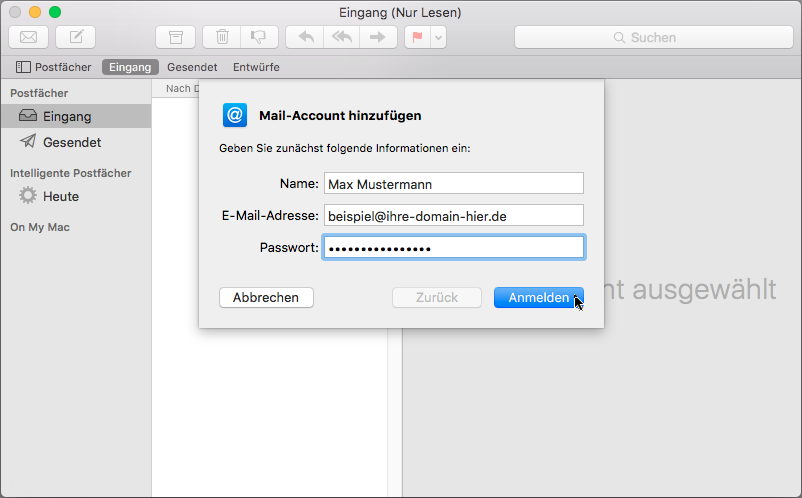
Task: Click into the E-Mail-Adresse field
Action: coord(453,215)
